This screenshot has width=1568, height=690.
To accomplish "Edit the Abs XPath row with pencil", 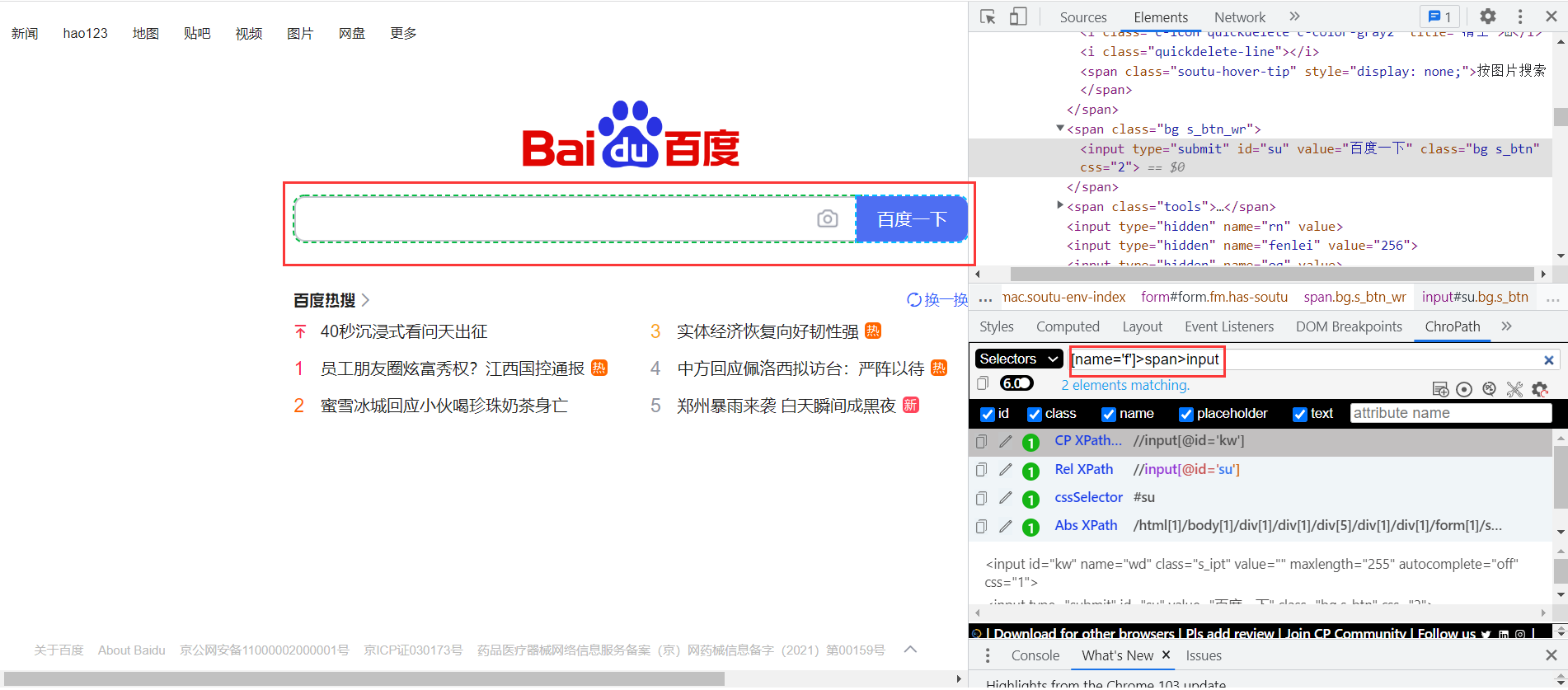I will click(x=1005, y=526).
